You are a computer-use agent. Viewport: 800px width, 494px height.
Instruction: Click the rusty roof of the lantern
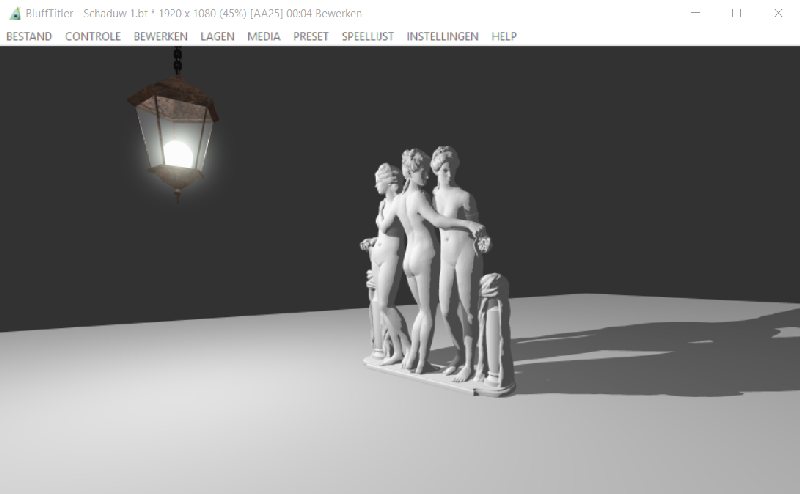172,96
